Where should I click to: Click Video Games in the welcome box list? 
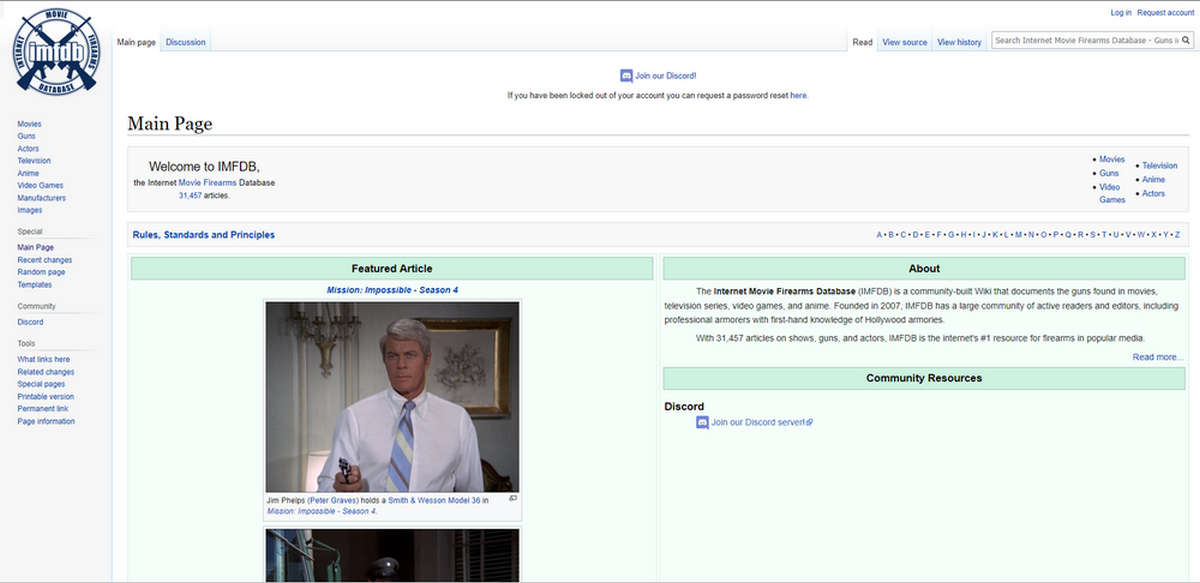(1112, 193)
